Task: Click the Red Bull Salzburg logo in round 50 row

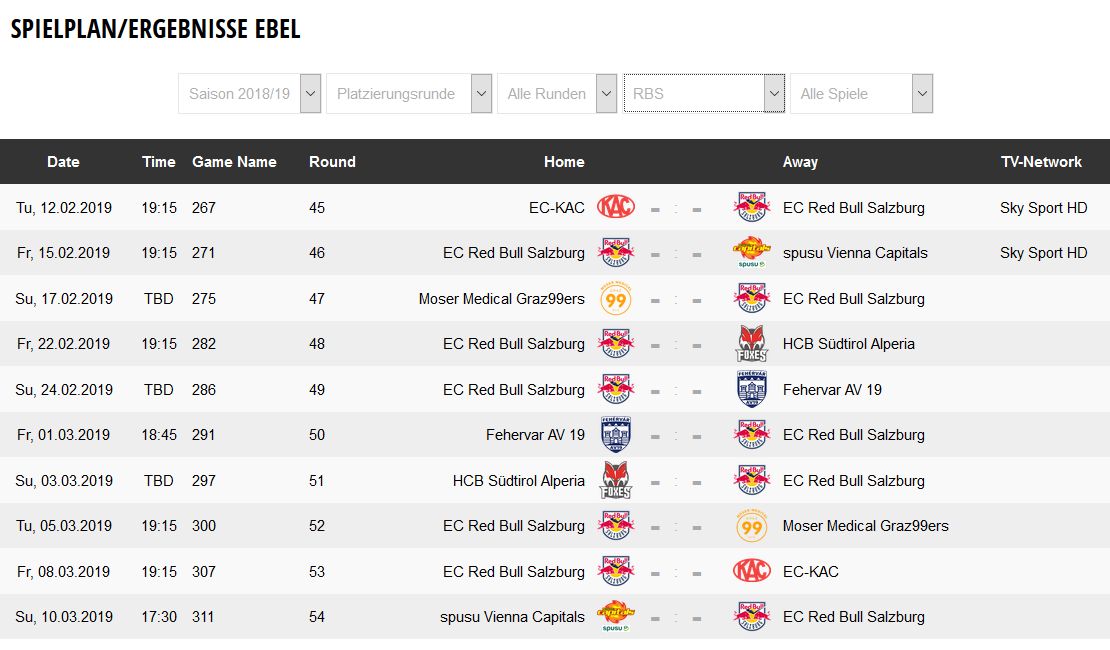Action: click(x=752, y=435)
